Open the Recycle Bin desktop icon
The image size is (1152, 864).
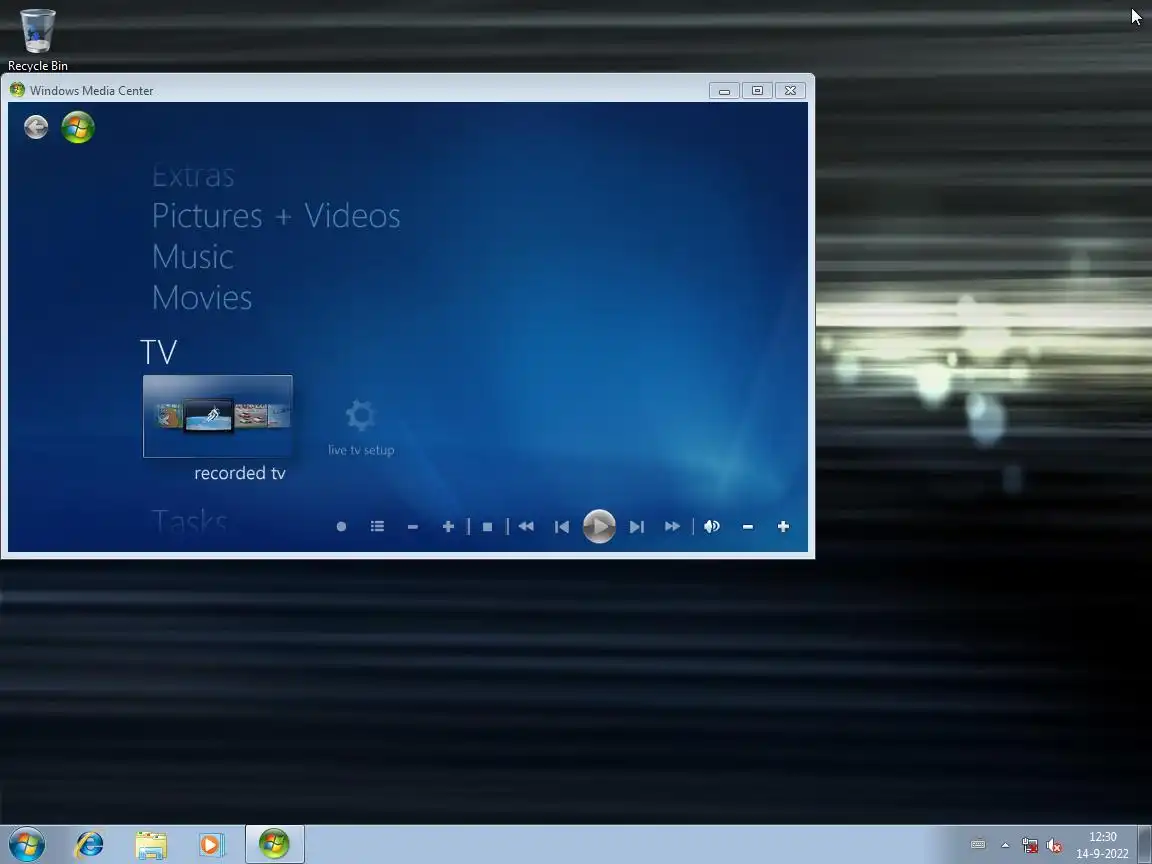tap(37, 40)
